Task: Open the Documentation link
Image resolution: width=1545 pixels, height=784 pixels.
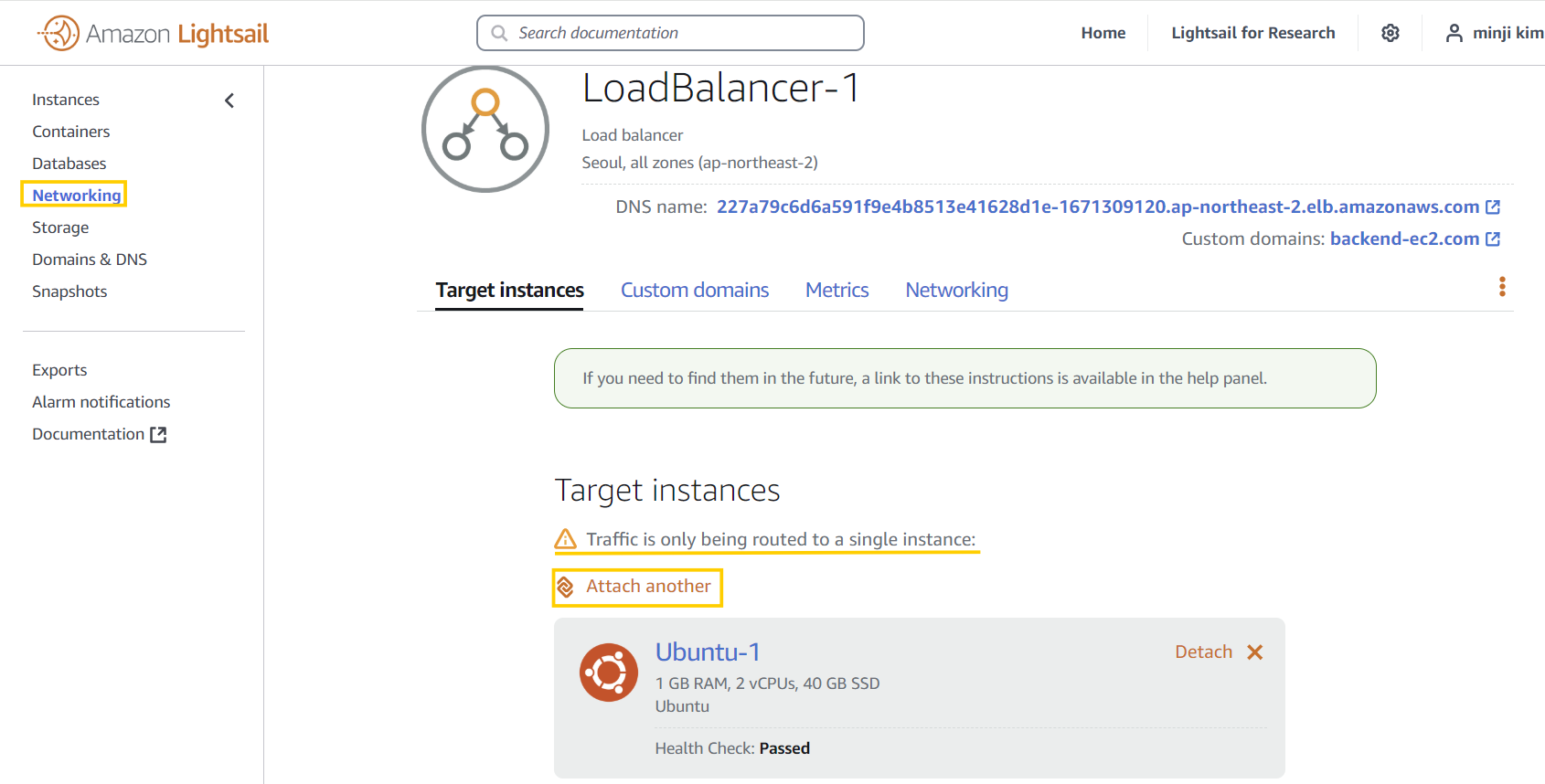Action: [89, 434]
